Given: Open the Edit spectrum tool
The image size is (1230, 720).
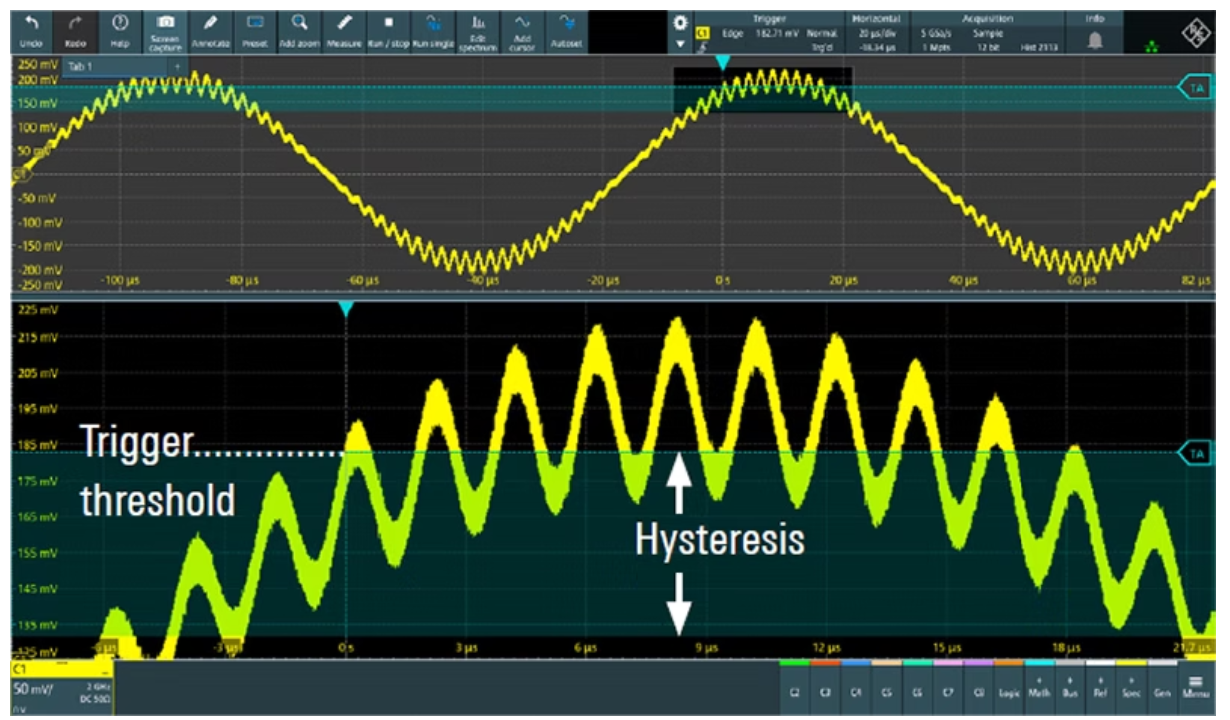Looking at the screenshot, I should (x=478, y=31).
